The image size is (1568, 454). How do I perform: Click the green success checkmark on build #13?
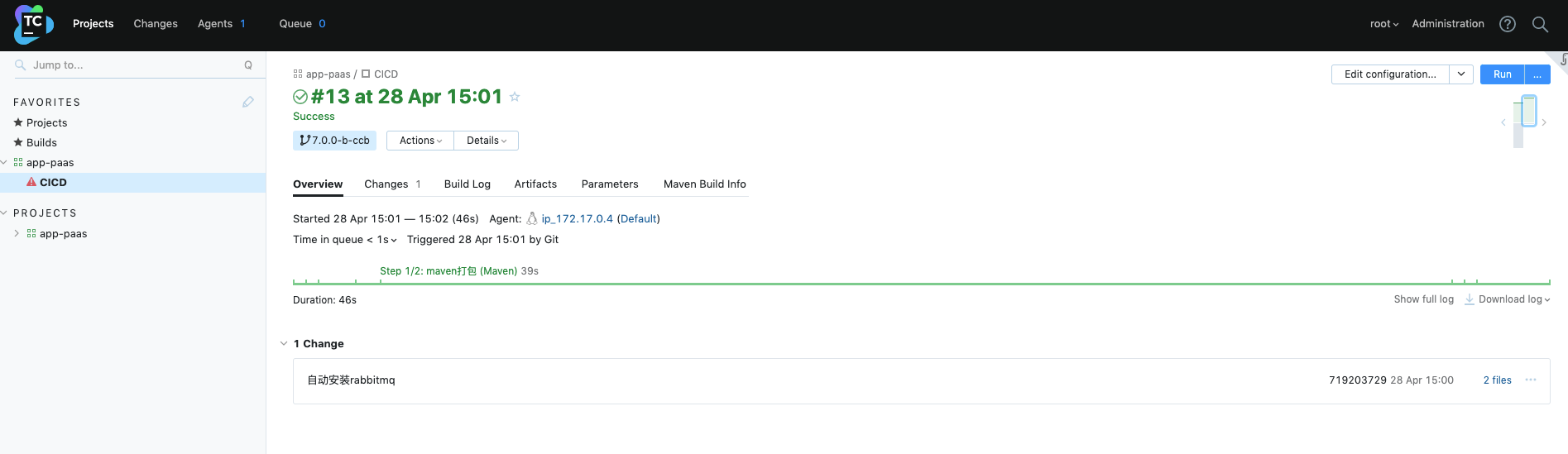click(300, 97)
